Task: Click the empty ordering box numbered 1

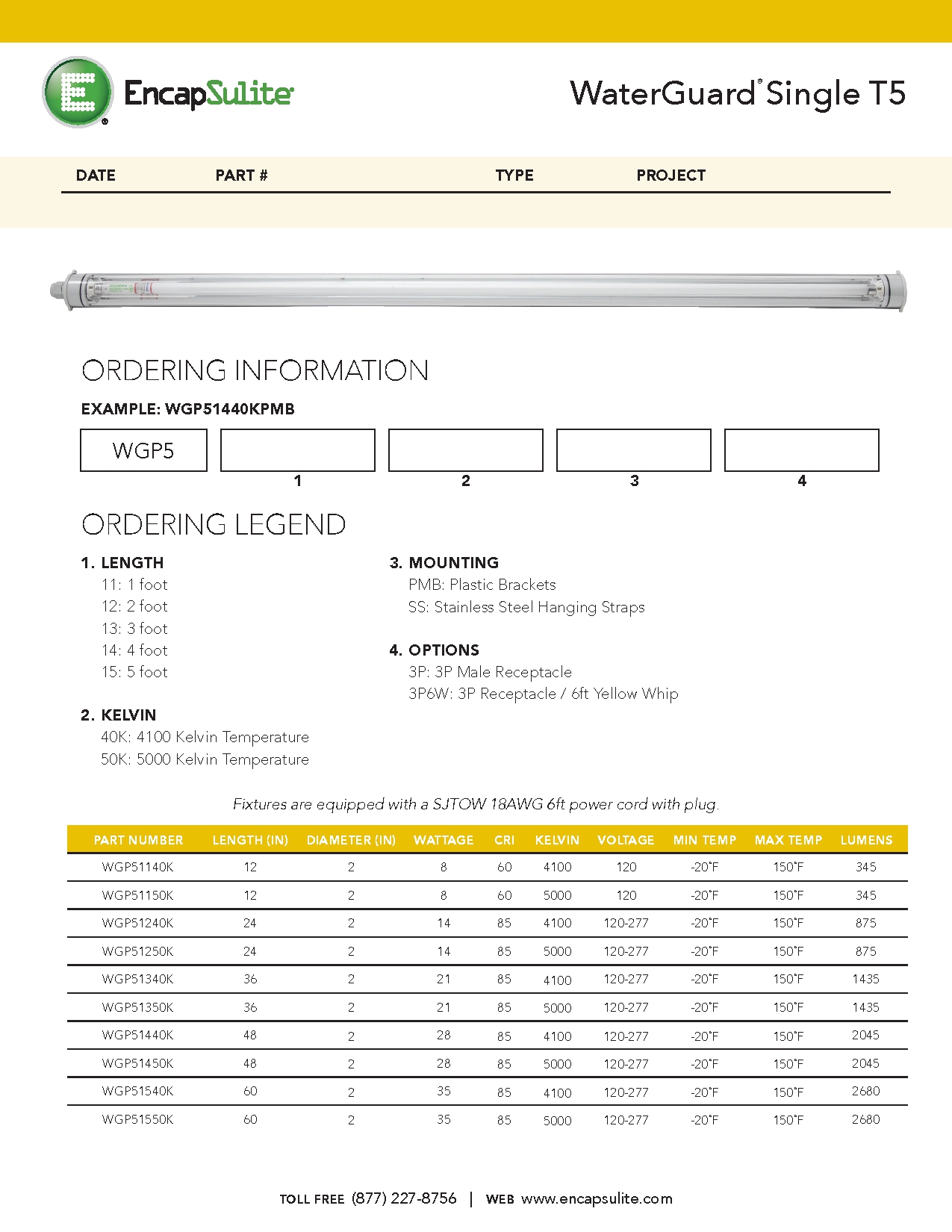Action: coord(298,450)
